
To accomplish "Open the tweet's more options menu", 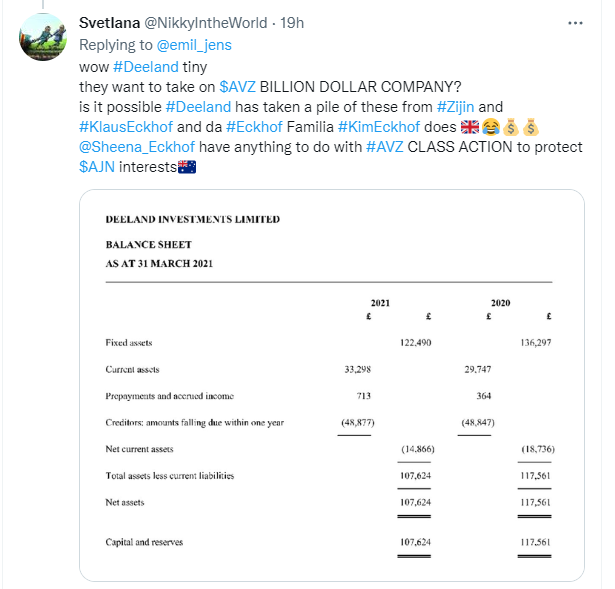I will point(574,21).
